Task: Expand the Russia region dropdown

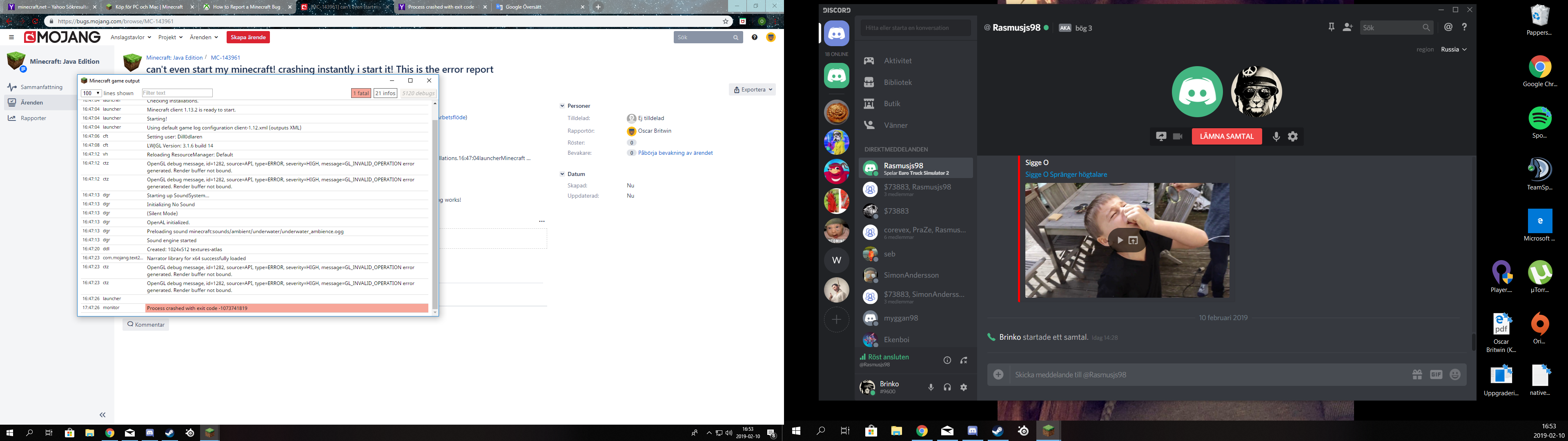Action: [1454, 49]
